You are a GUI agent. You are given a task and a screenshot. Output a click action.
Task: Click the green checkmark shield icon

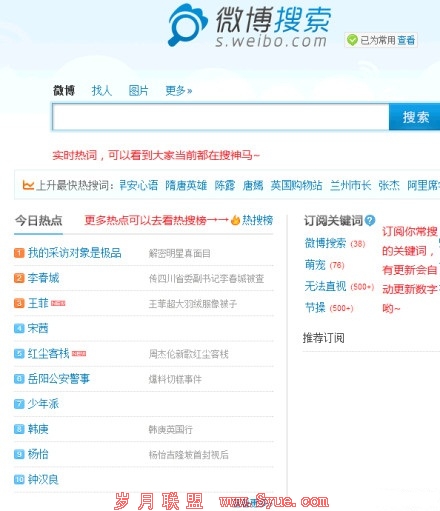(x=352, y=40)
